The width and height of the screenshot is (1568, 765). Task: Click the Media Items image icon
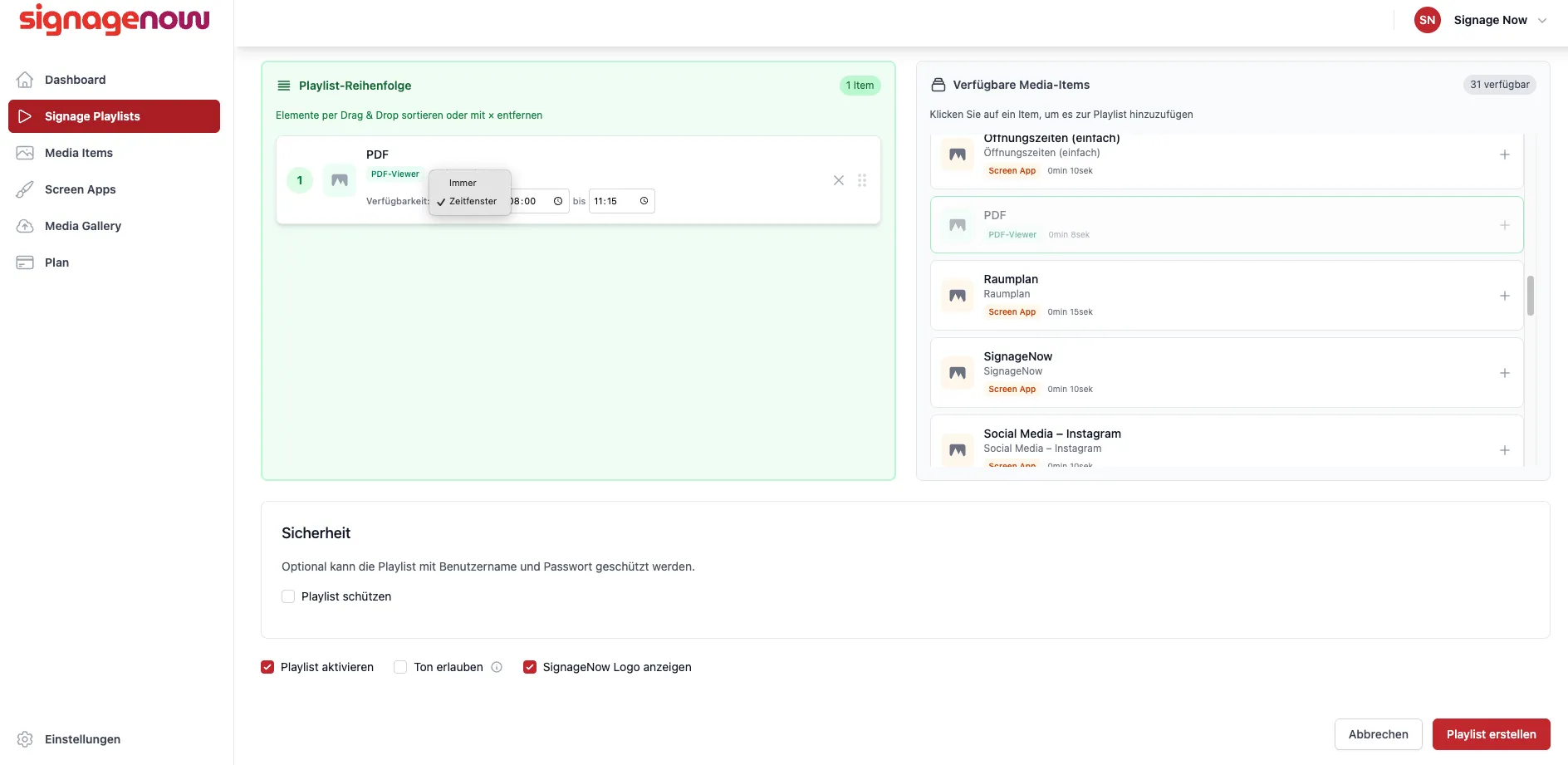coord(25,153)
